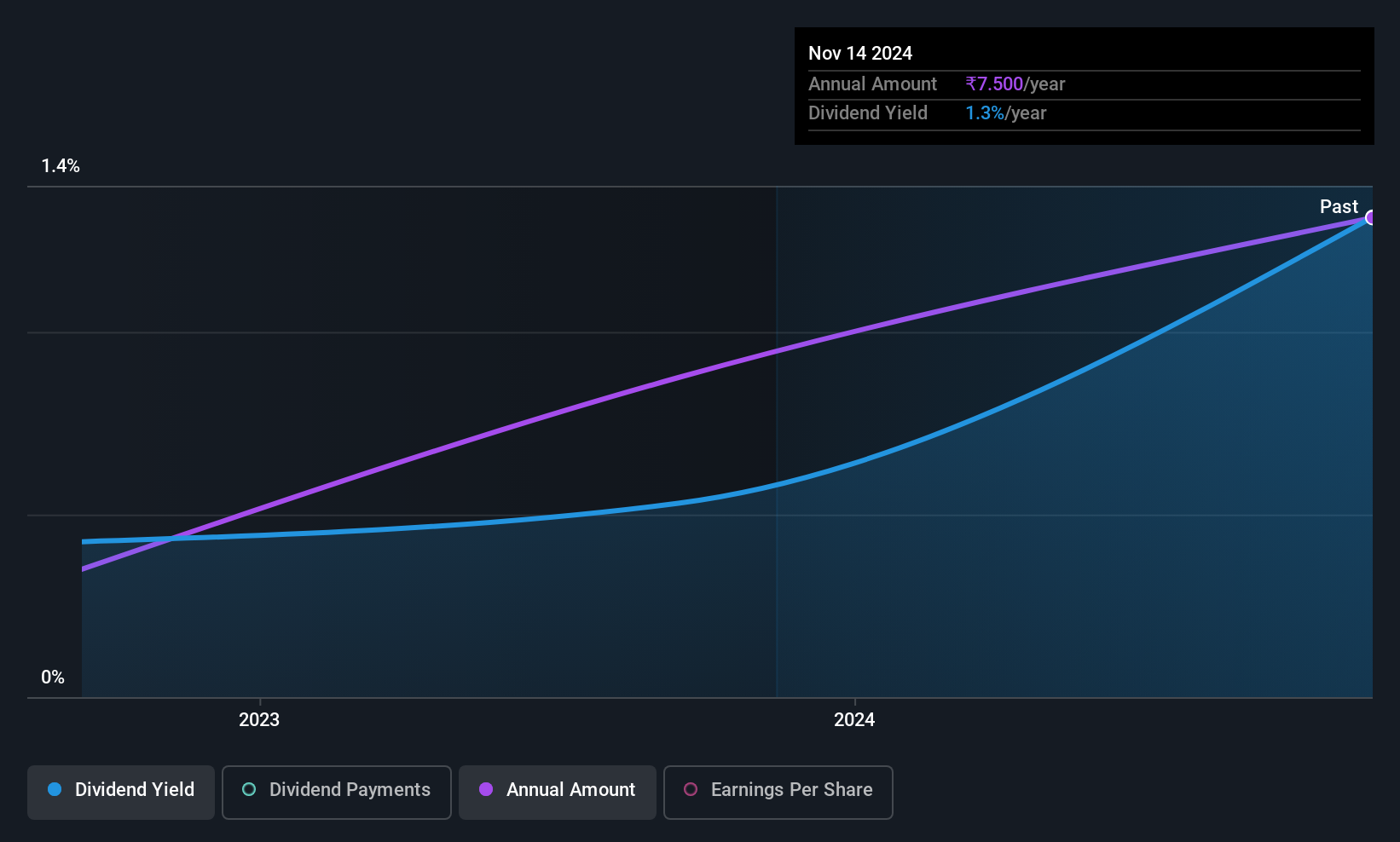Click the 0% y-axis label
Viewport: 1400px width, 842px height.
click(x=53, y=678)
